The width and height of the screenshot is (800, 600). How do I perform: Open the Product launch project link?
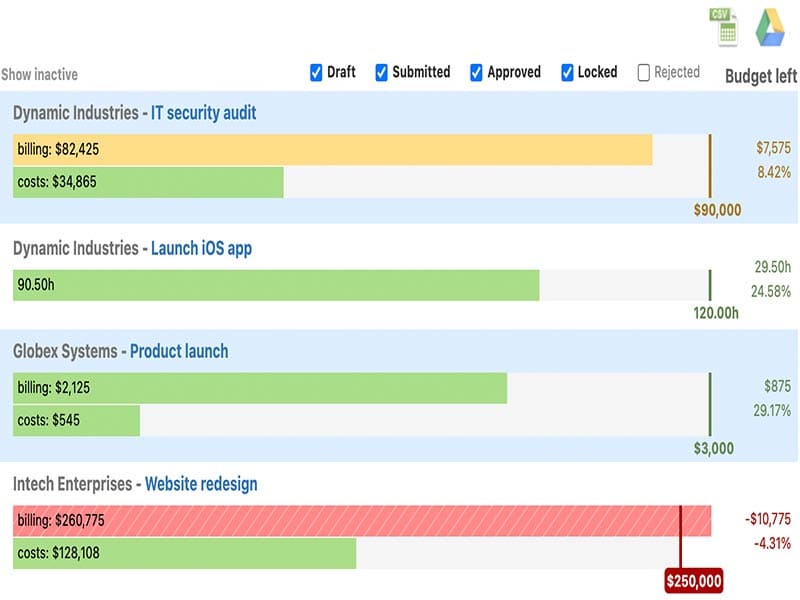179,351
